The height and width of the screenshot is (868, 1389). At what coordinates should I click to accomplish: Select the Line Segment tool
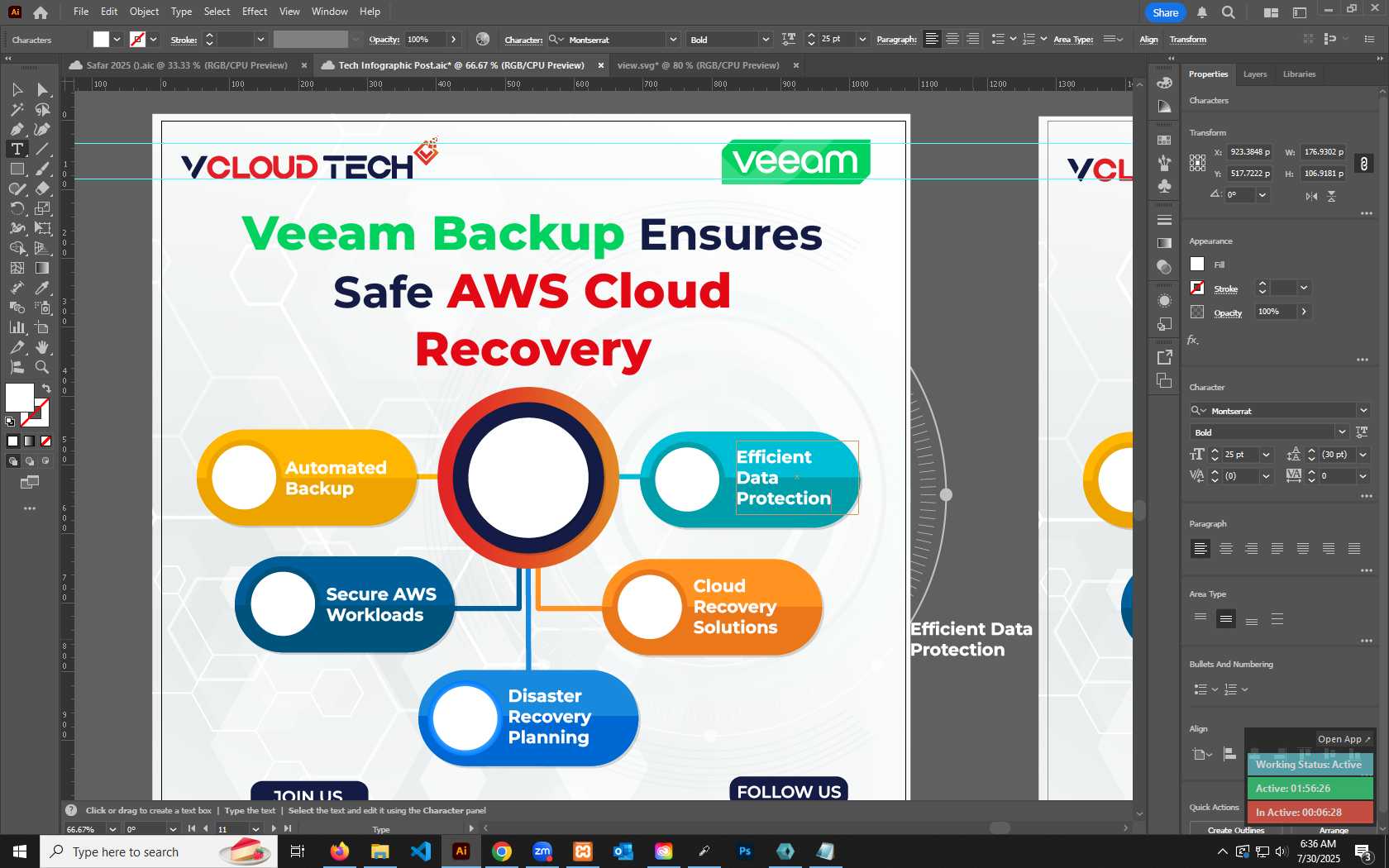point(42,149)
